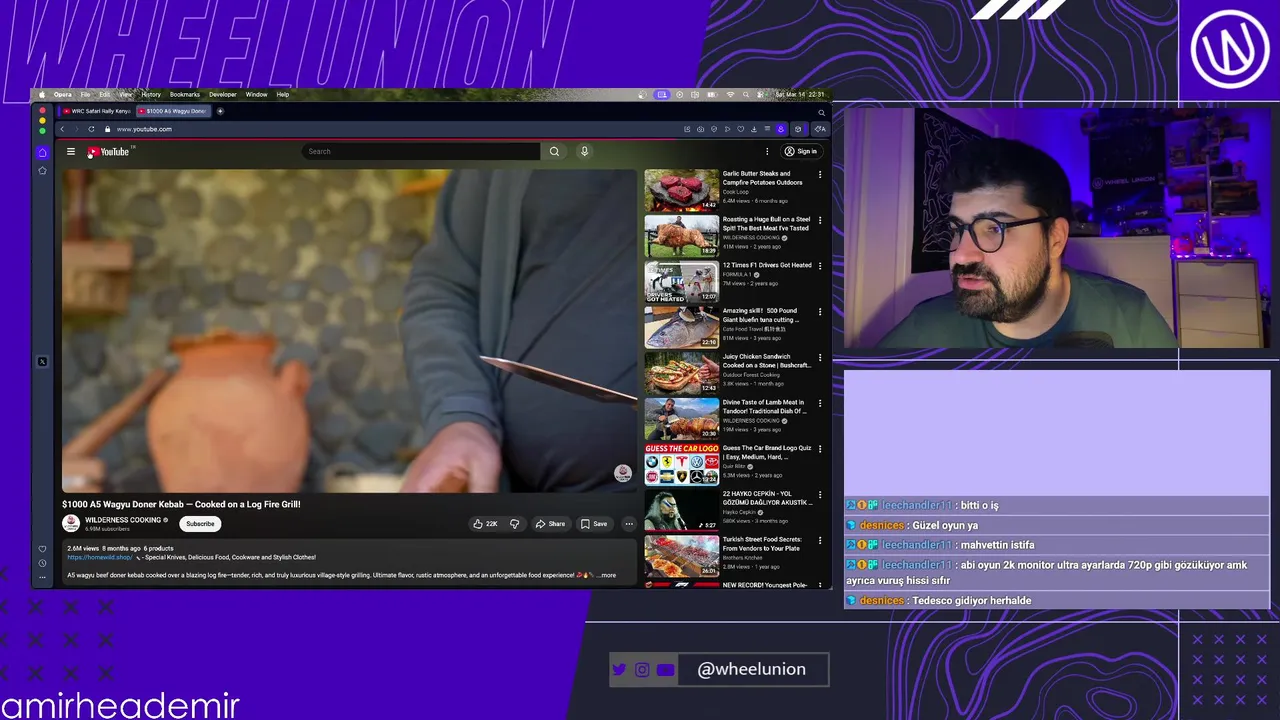Open the YouTube hamburger guide menu
1280x720 pixels.
[71, 152]
